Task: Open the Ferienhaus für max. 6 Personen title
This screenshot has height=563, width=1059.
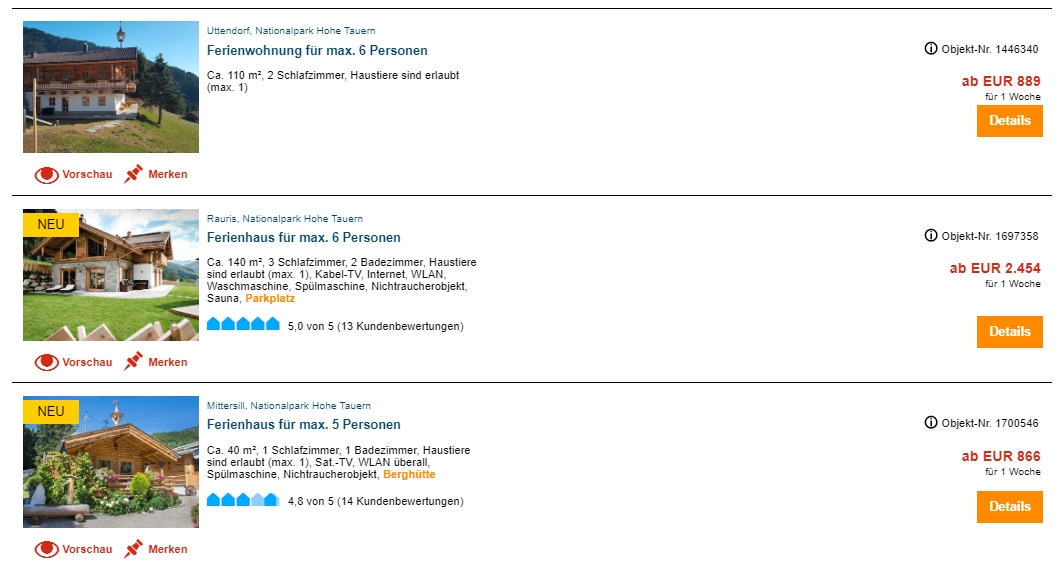Action: 303,238
